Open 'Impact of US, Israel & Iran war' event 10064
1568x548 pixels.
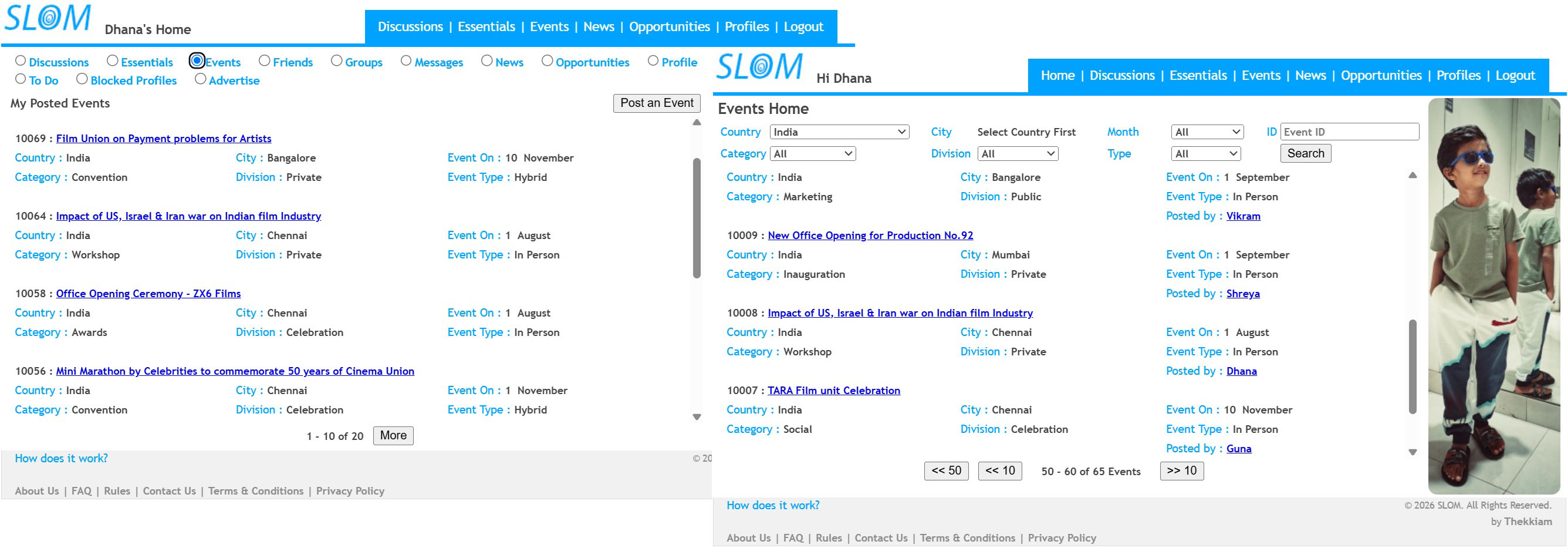[189, 216]
